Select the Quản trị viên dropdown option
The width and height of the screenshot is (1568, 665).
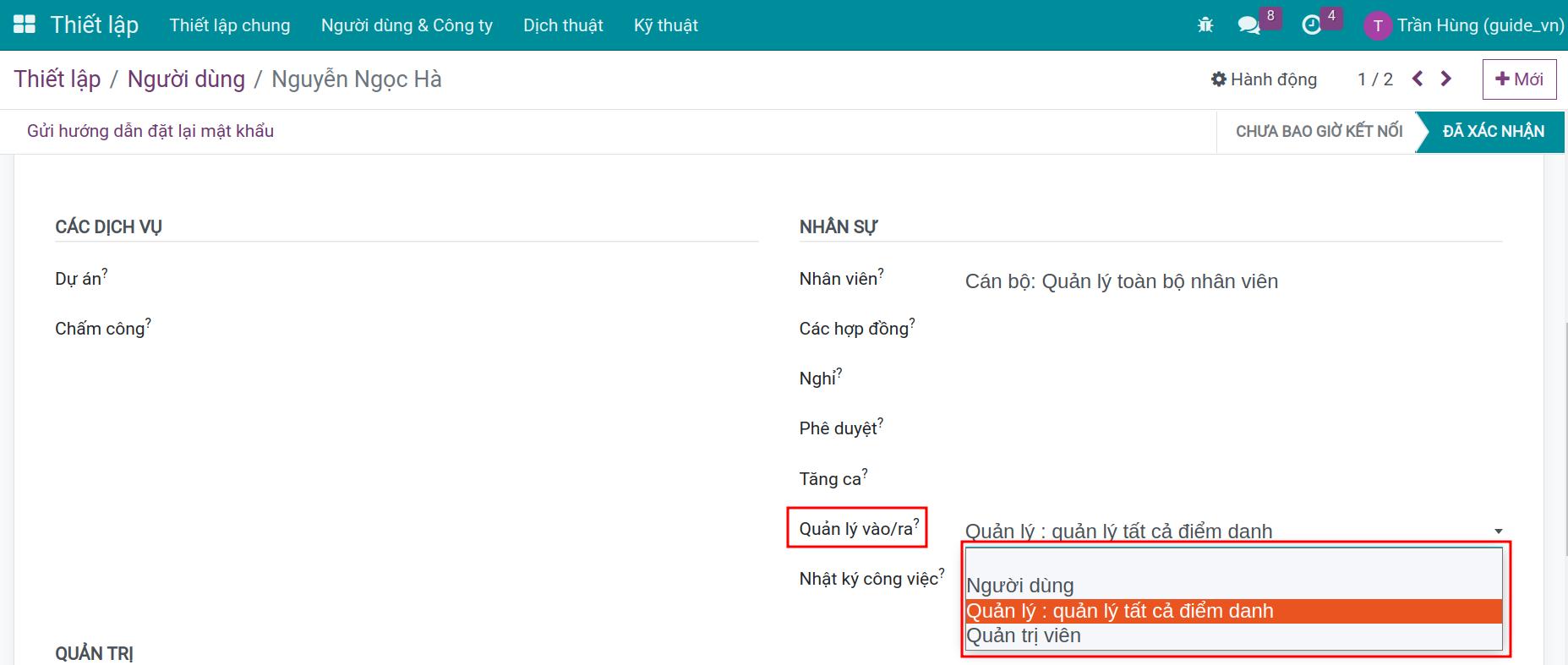(1024, 635)
